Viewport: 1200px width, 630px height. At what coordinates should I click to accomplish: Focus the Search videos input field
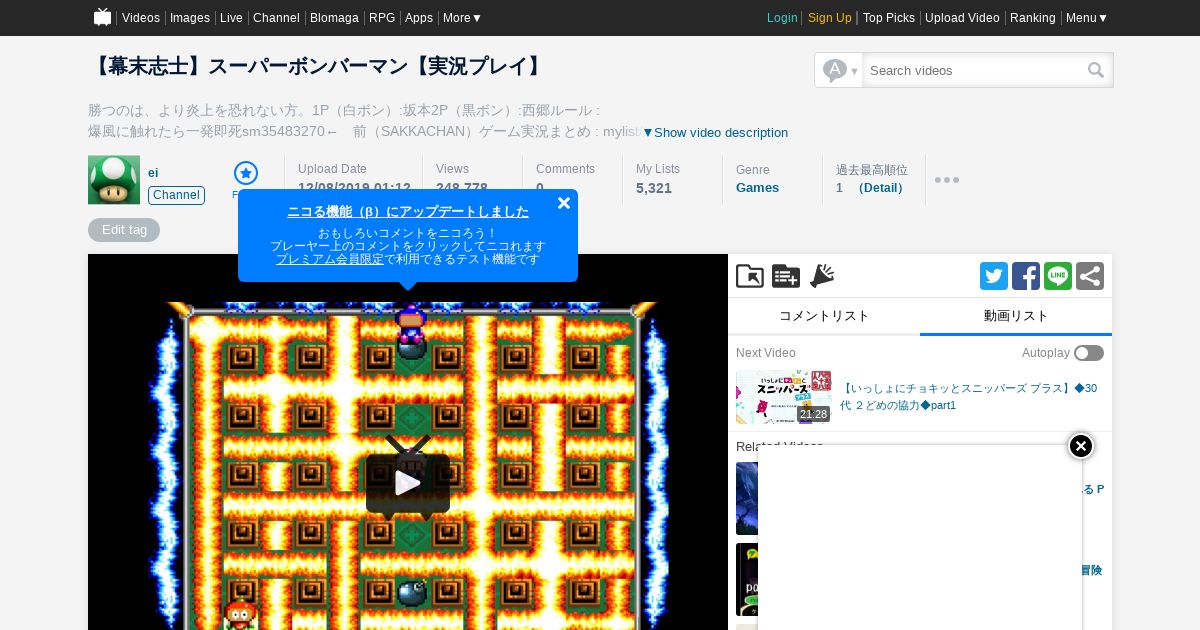click(973, 70)
